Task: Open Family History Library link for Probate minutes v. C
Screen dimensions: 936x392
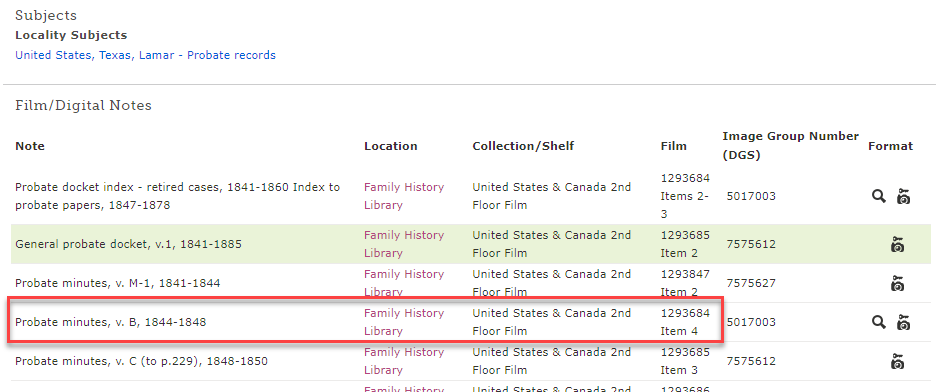Action: tap(404, 361)
